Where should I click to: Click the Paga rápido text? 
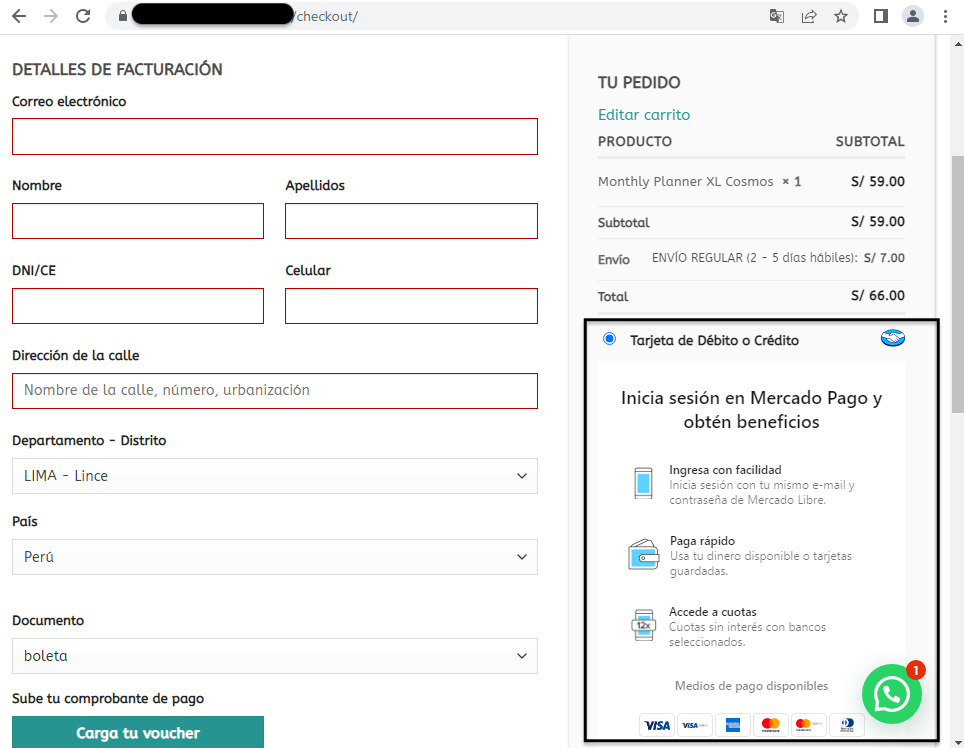click(x=702, y=541)
